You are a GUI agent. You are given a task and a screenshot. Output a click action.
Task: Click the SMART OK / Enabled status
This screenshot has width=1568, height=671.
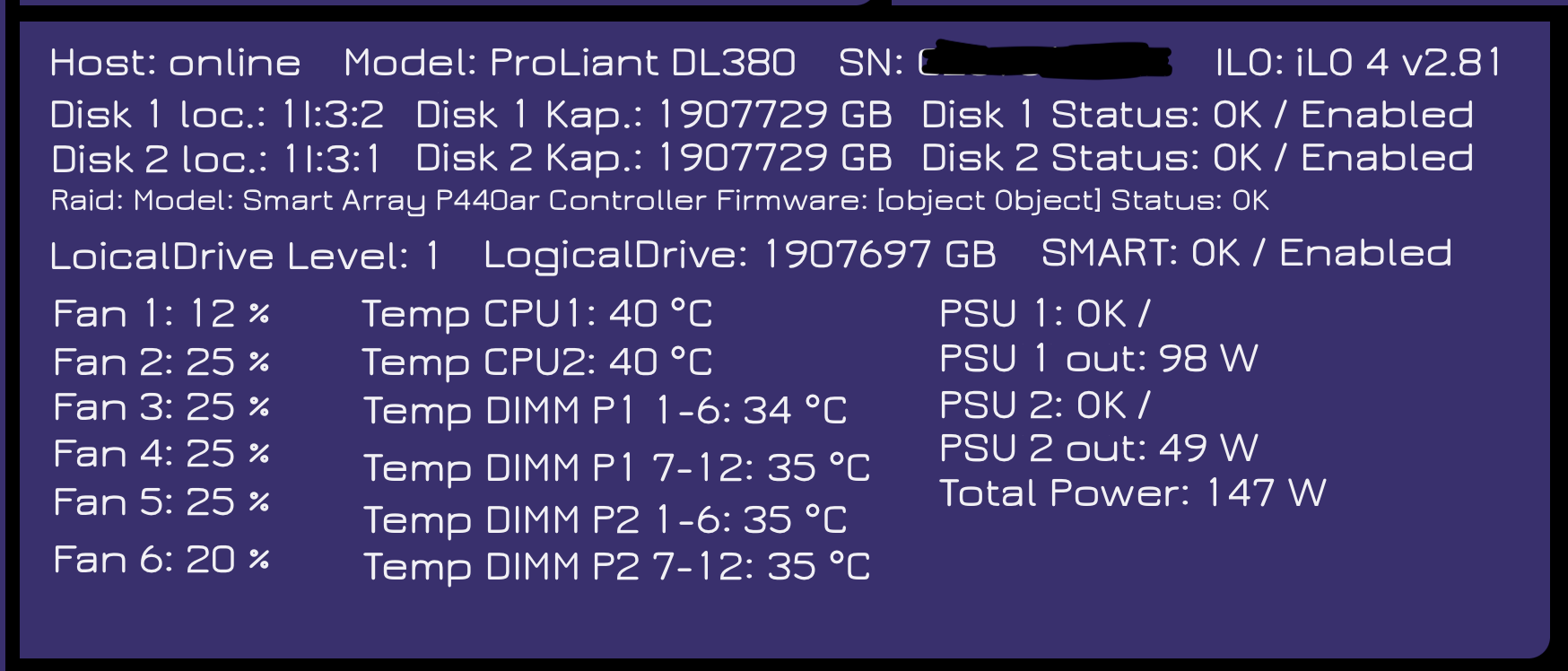pyautogui.click(x=1246, y=254)
